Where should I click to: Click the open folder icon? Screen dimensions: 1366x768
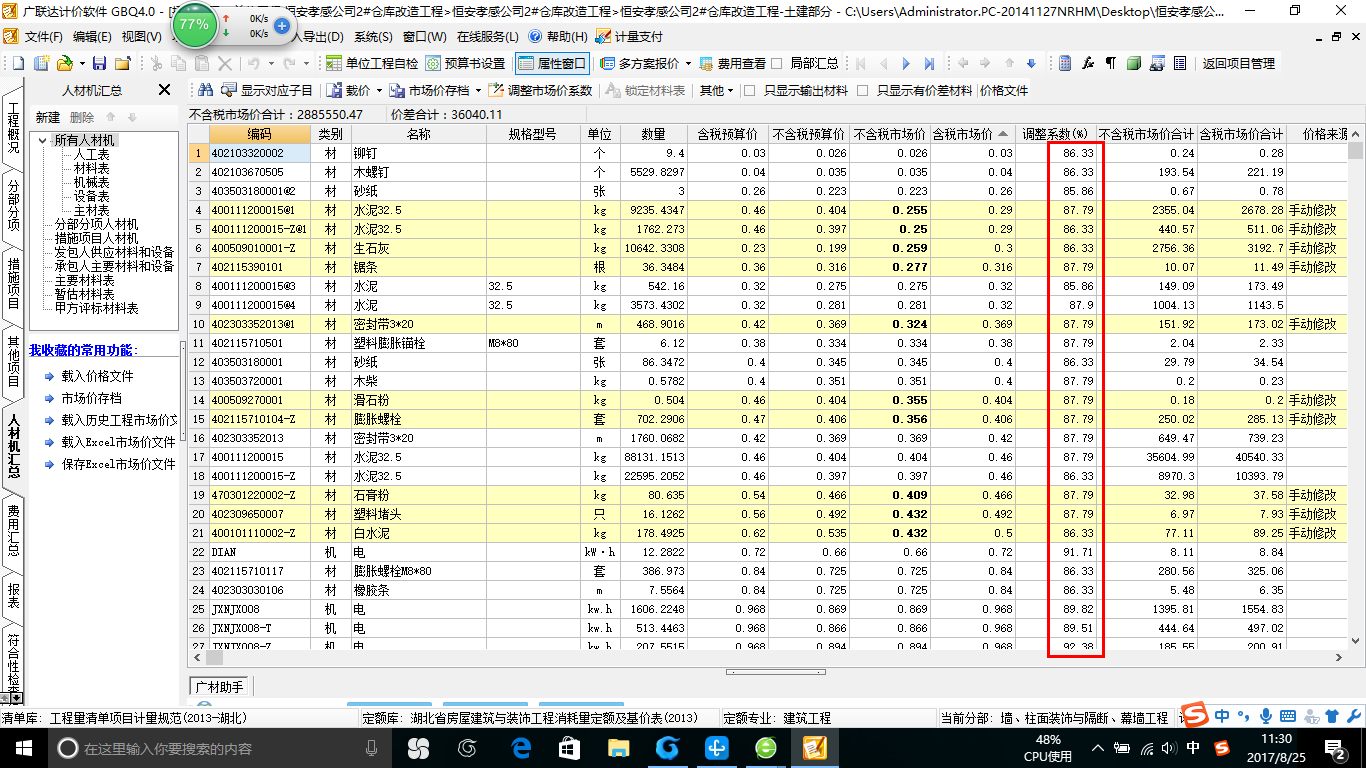(63, 63)
